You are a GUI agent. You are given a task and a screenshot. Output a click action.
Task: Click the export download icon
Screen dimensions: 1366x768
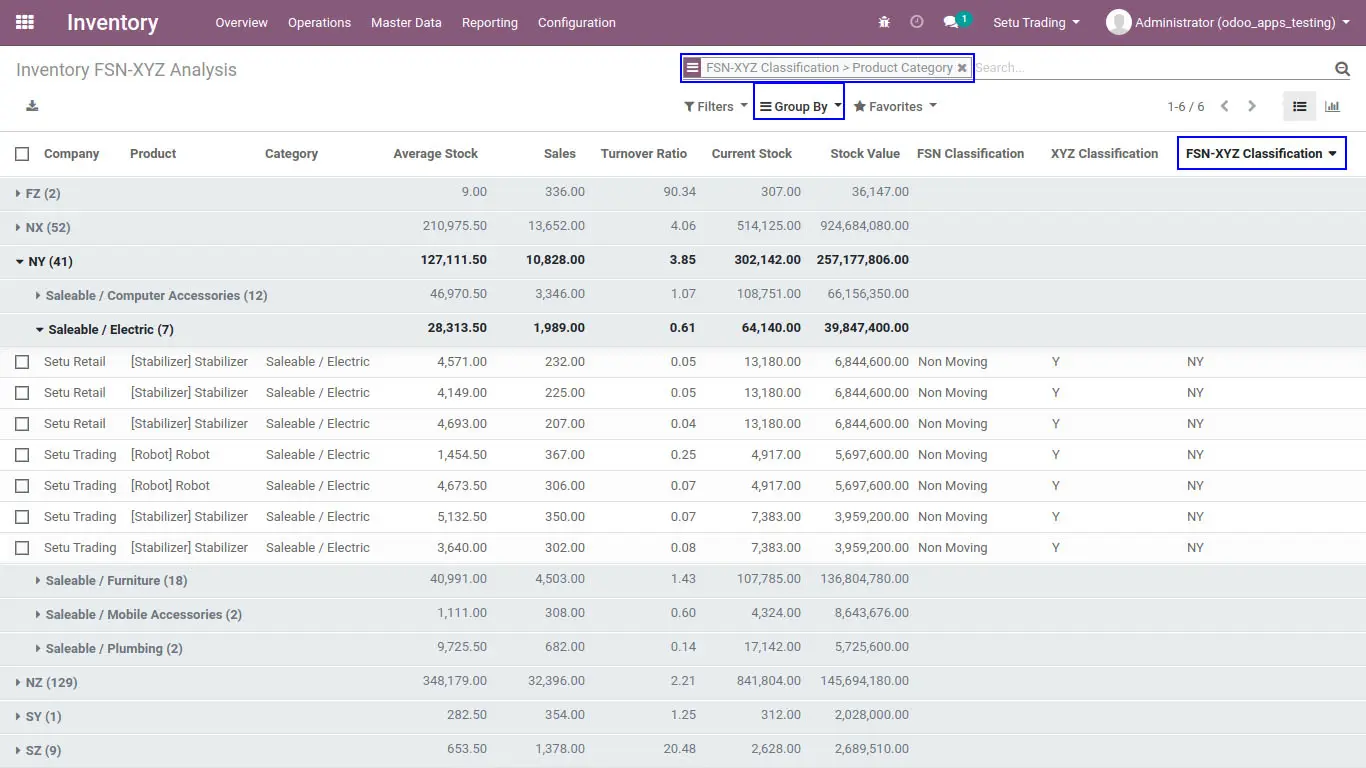[32, 106]
